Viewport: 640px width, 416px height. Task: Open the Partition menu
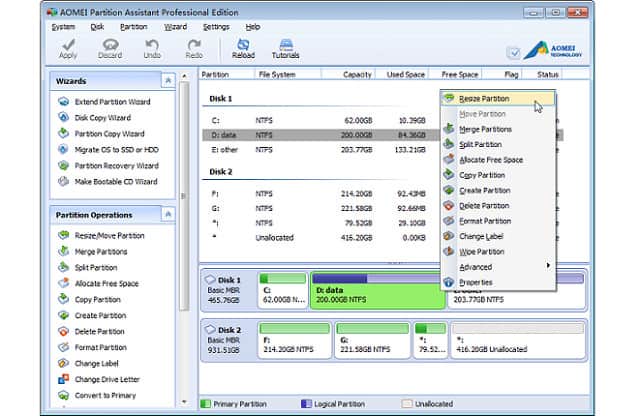click(x=133, y=27)
